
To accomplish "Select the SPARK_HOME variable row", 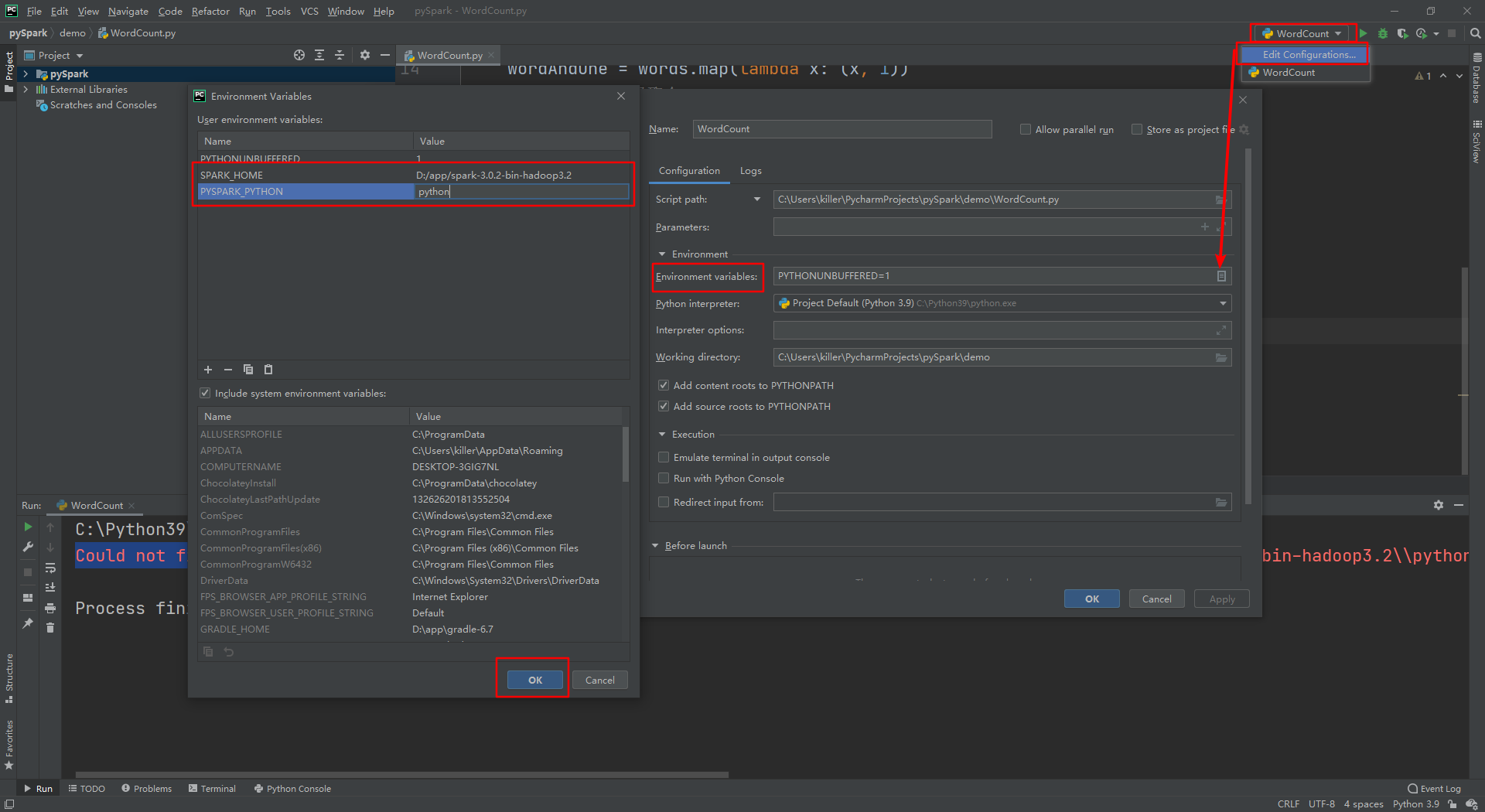I will coord(413,176).
